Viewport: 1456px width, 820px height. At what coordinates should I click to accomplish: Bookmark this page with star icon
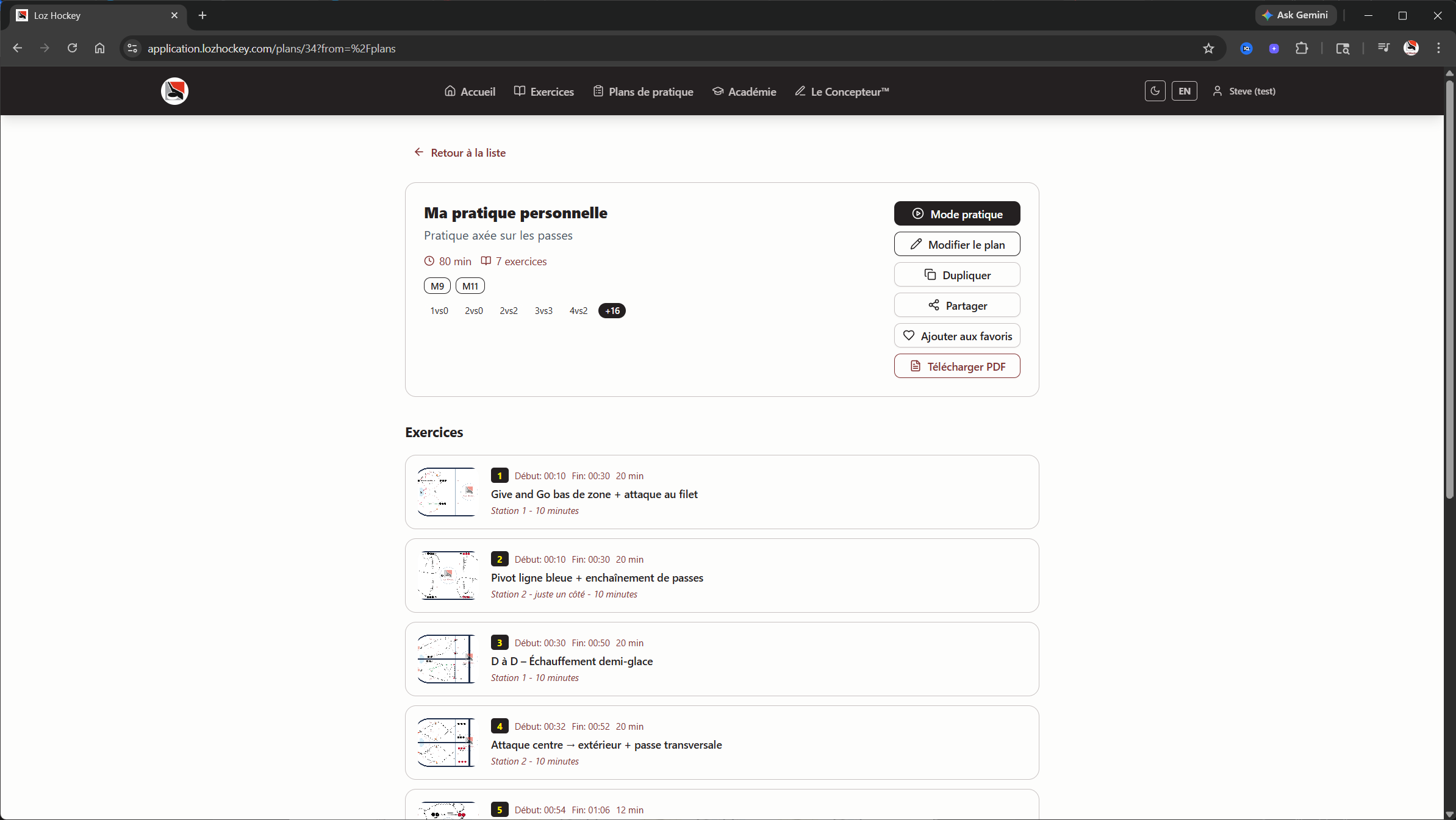pos(1208,49)
